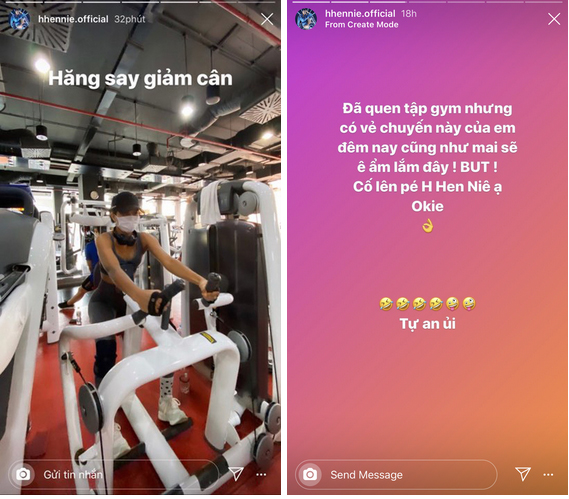Click hhennie.official username on left story
This screenshot has height=499, width=569.
73,19
